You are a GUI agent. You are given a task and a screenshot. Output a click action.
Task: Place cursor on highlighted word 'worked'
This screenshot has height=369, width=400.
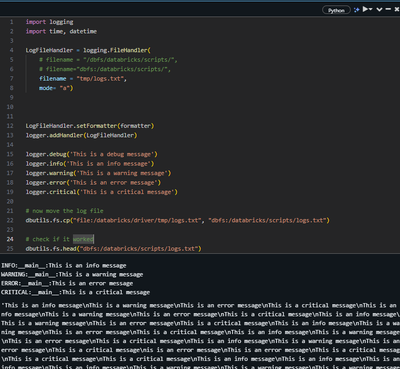(83, 239)
